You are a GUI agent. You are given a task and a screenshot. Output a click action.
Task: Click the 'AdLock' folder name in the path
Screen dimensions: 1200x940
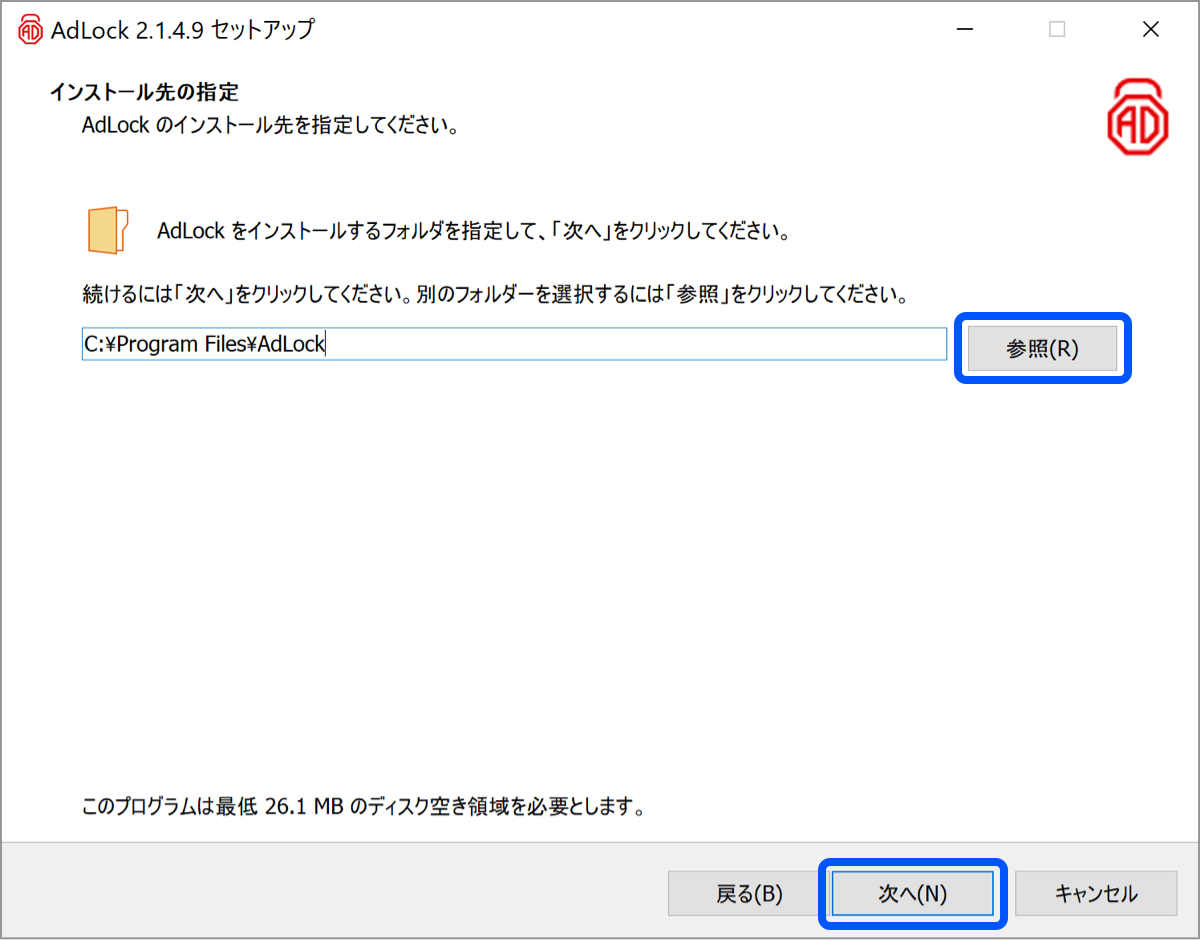[292, 345]
